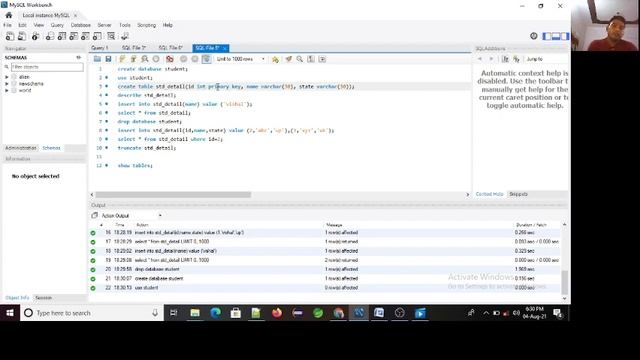
Task: Close the active SQL File 5 tab
Action: (225, 49)
